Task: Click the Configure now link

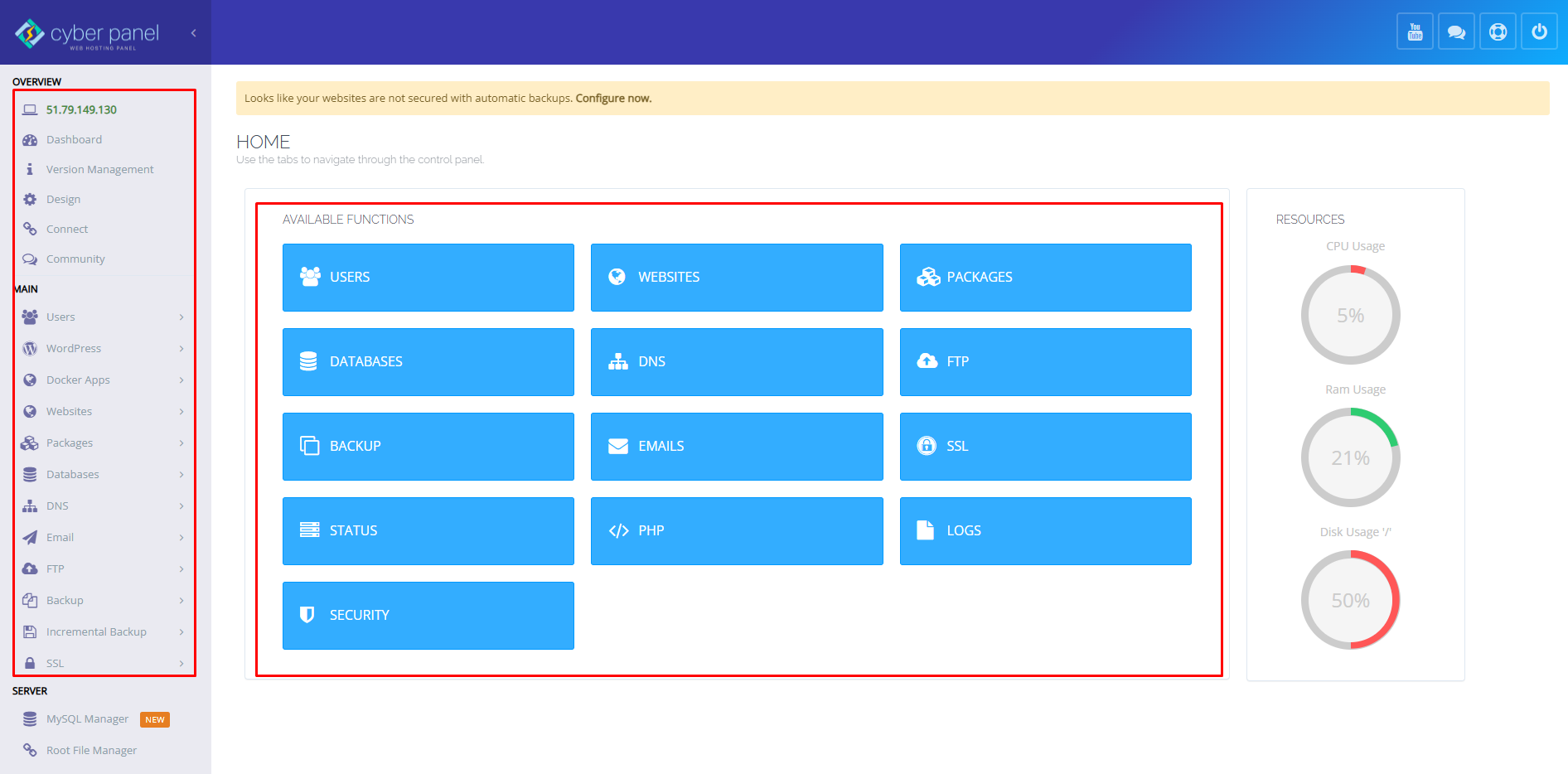Action: [613, 99]
